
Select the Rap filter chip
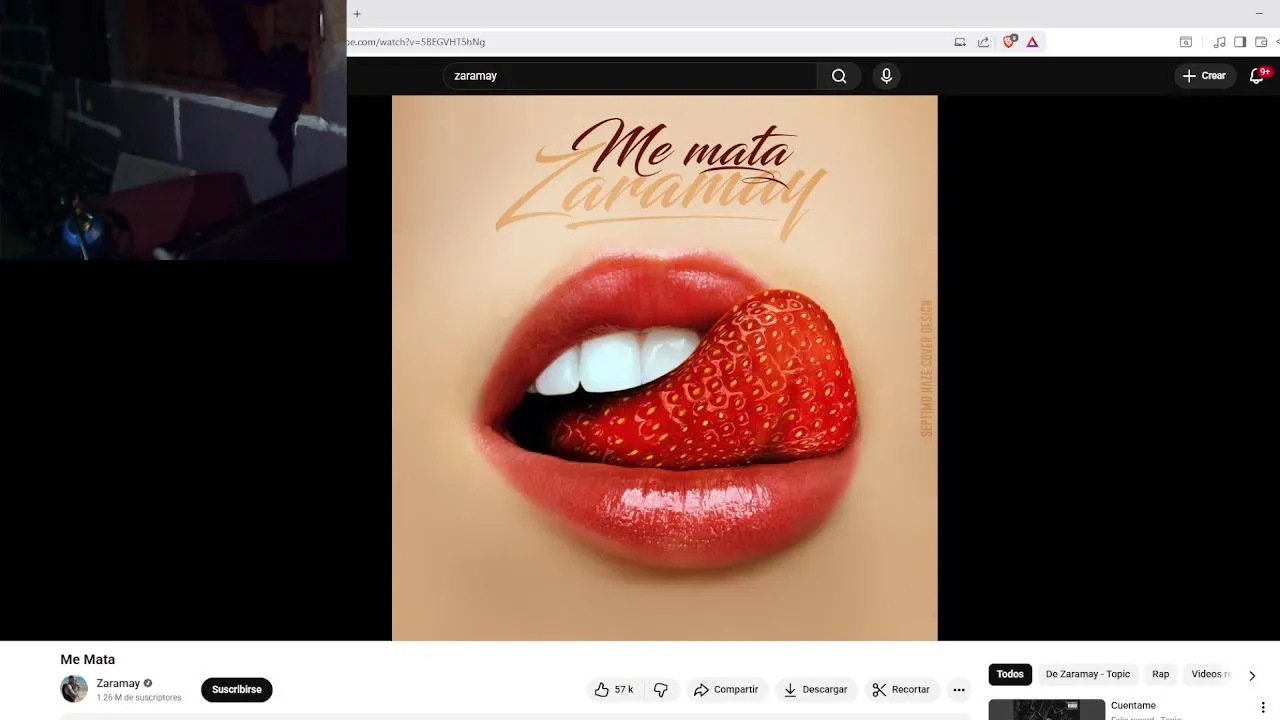(x=1161, y=675)
